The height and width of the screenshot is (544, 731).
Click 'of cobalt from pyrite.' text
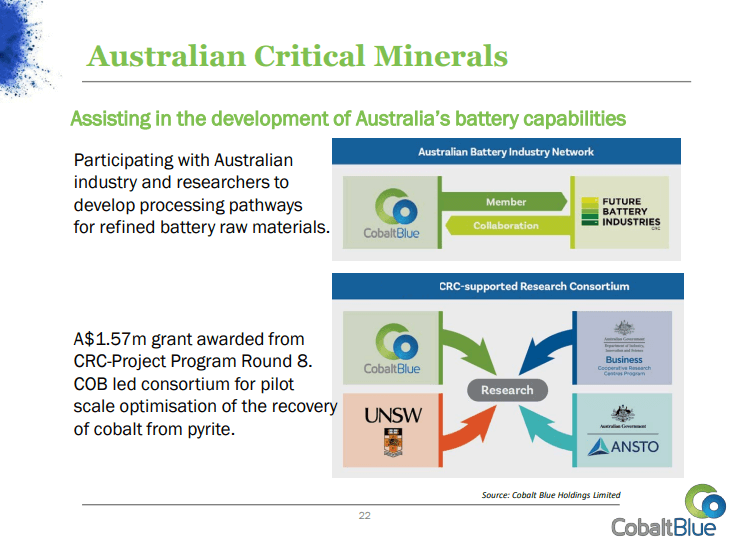coord(154,429)
